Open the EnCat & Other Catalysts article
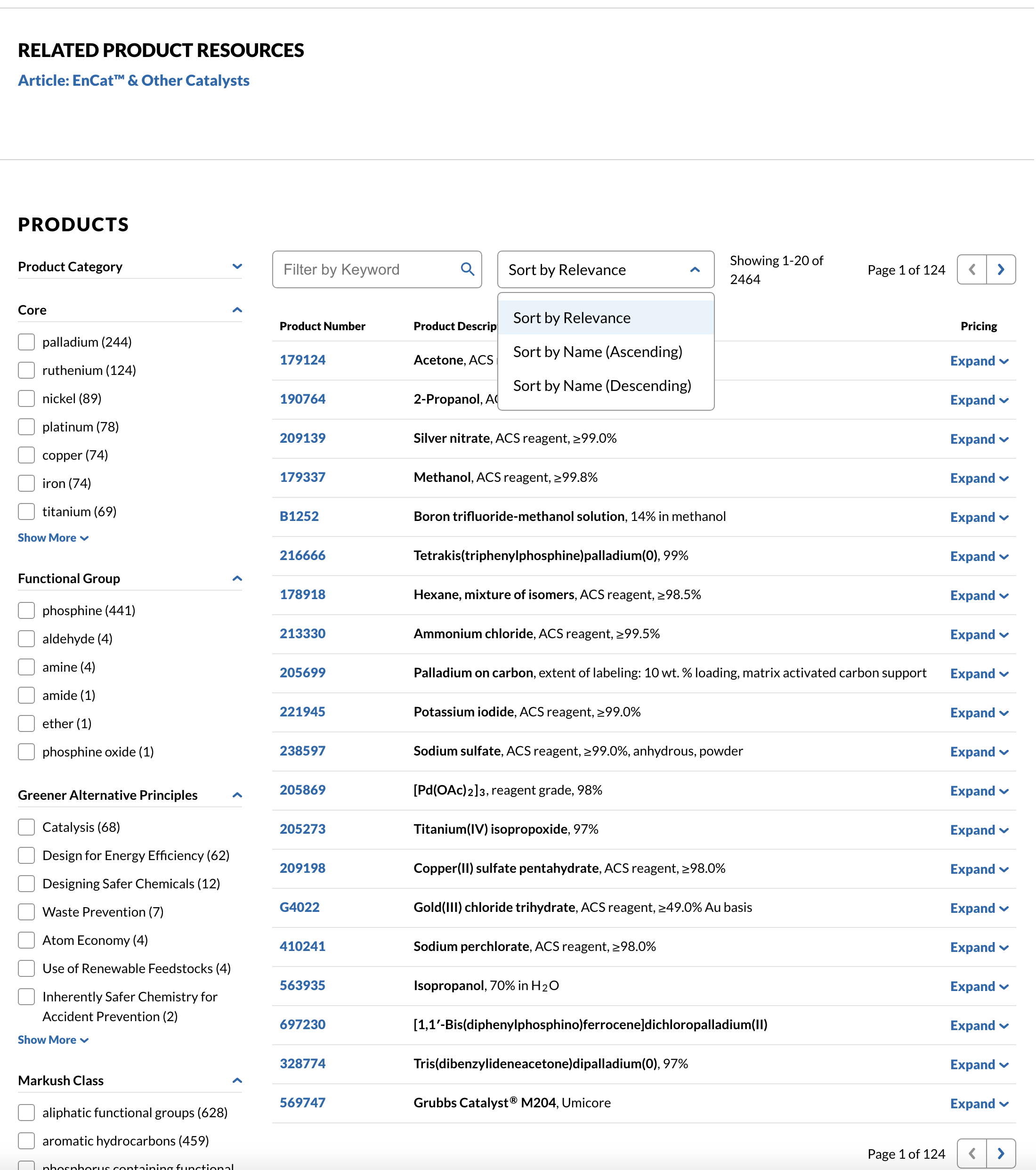 coord(133,80)
